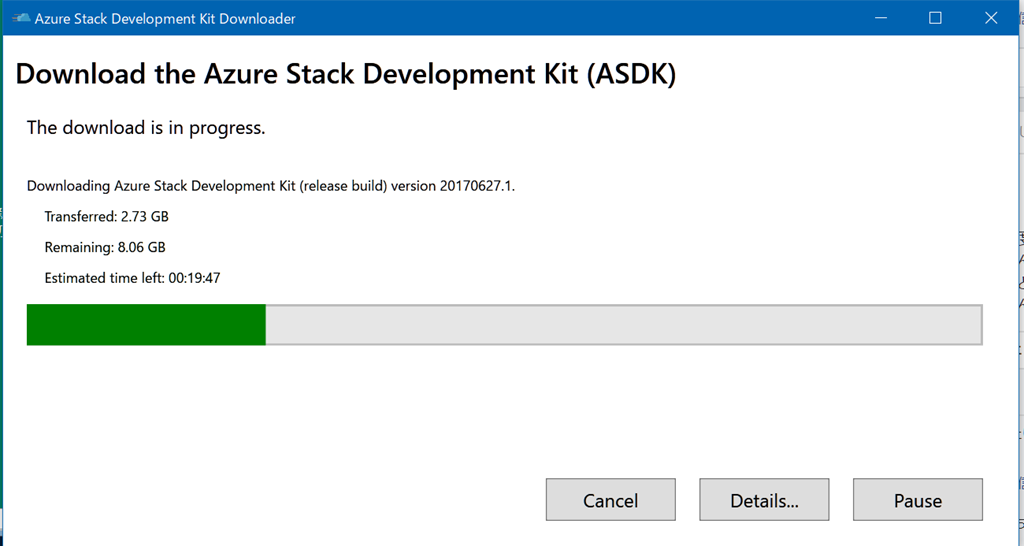This screenshot has width=1024, height=546.
Task: Select 'The download is in progress.' status text
Action: click(x=145, y=127)
